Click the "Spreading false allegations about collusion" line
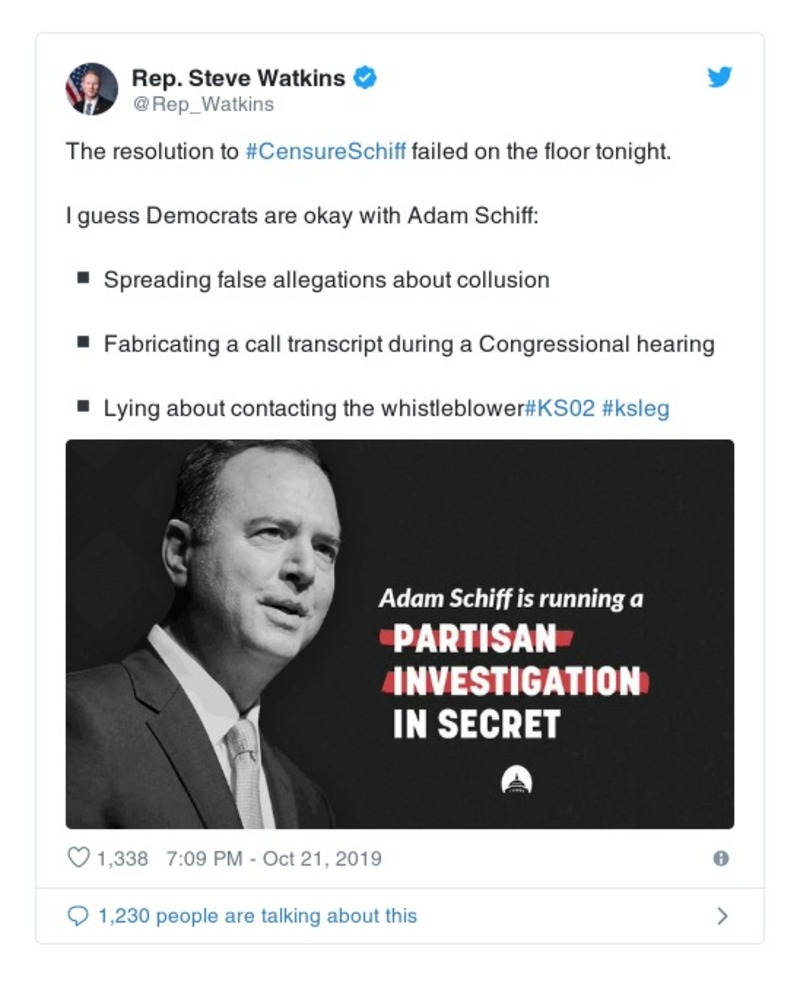 [x=326, y=280]
